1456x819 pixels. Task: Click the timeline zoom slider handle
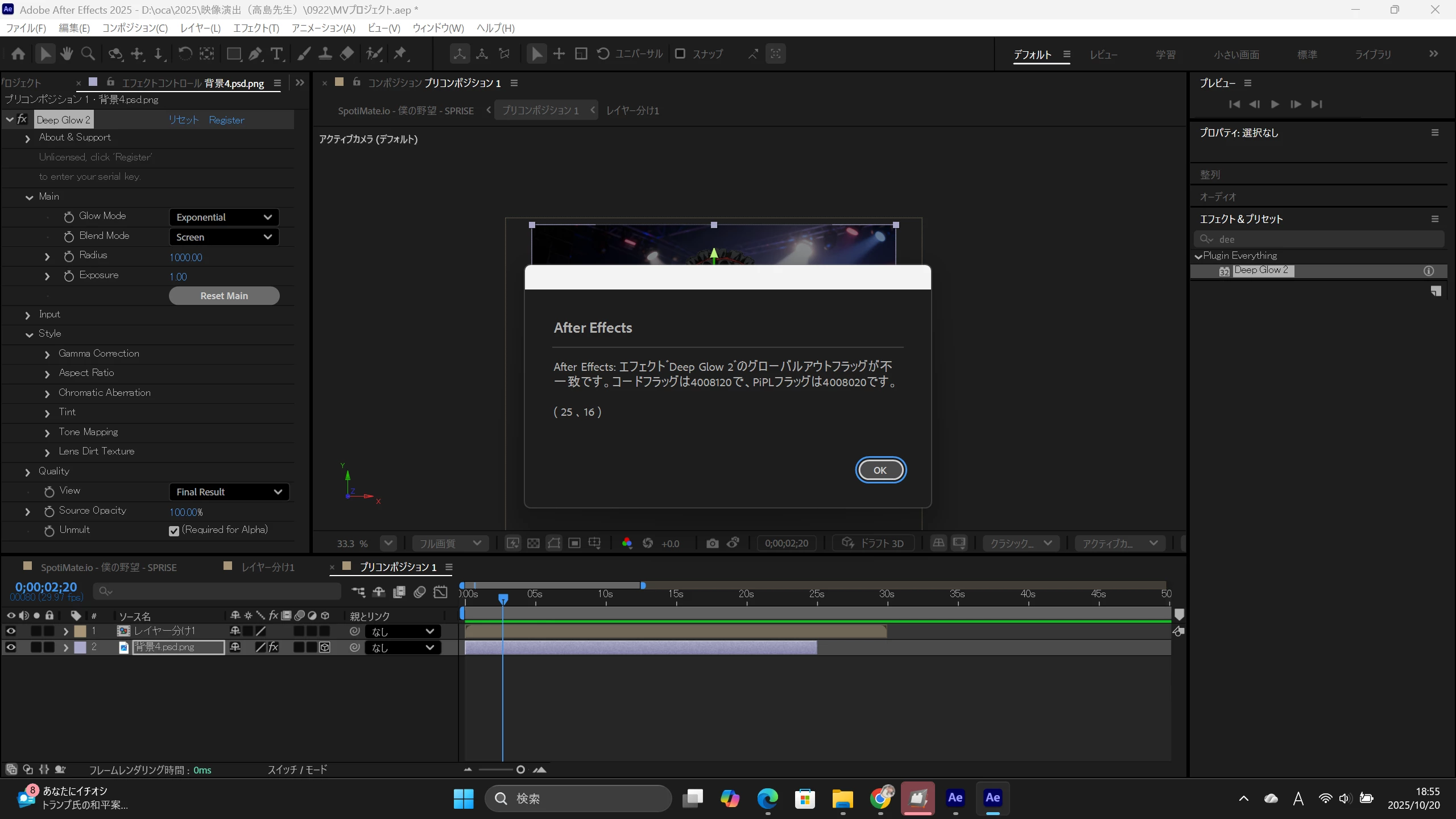pyautogui.click(x=520, y=770)
